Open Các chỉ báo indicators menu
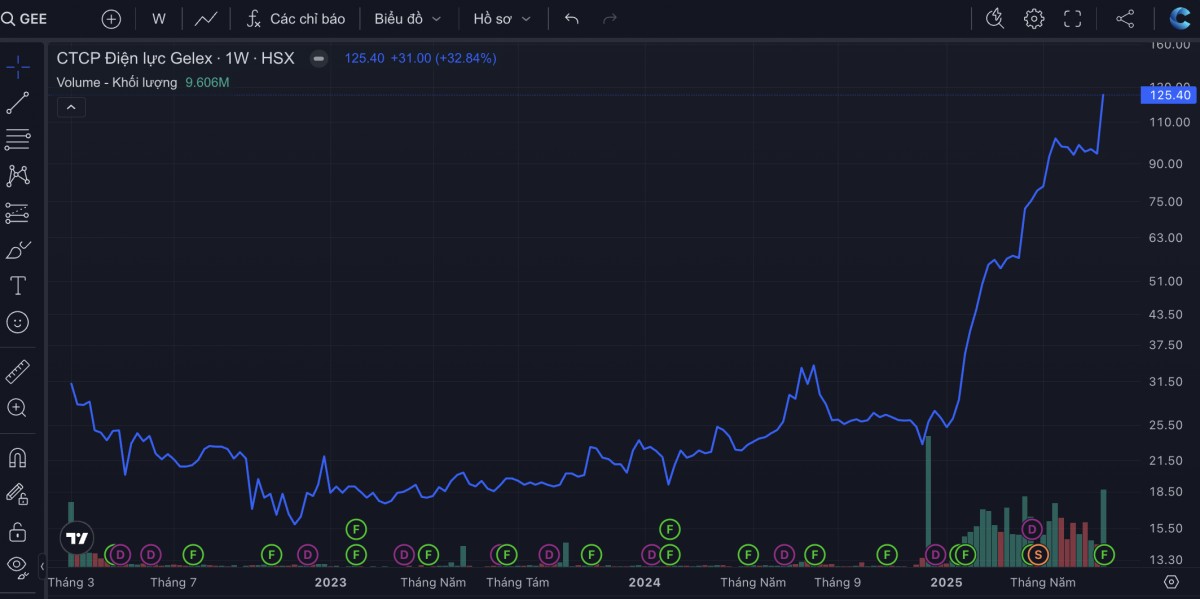 coord(296,19)
